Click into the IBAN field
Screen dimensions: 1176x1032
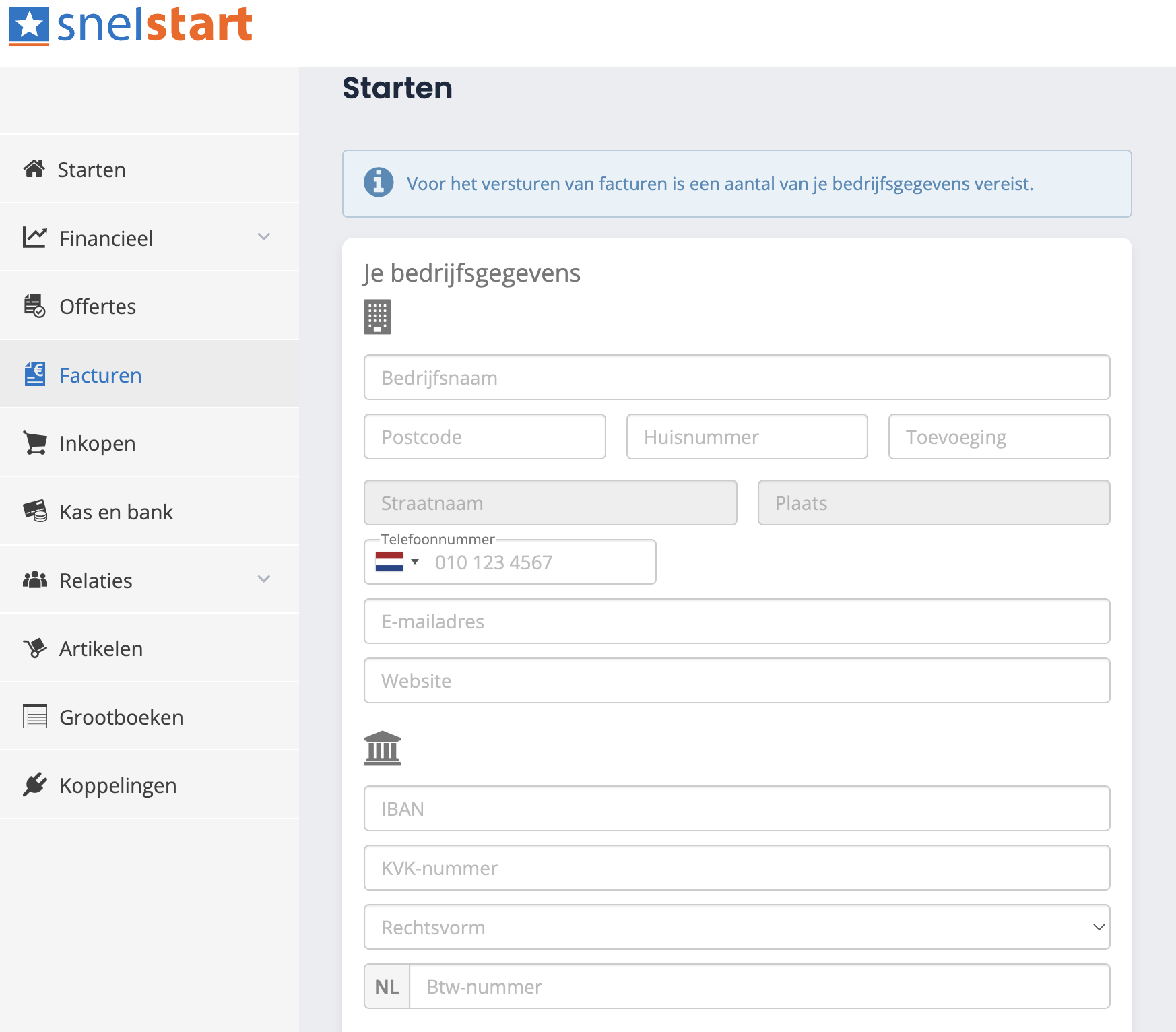pyautogui.click(x=737, y=808)
